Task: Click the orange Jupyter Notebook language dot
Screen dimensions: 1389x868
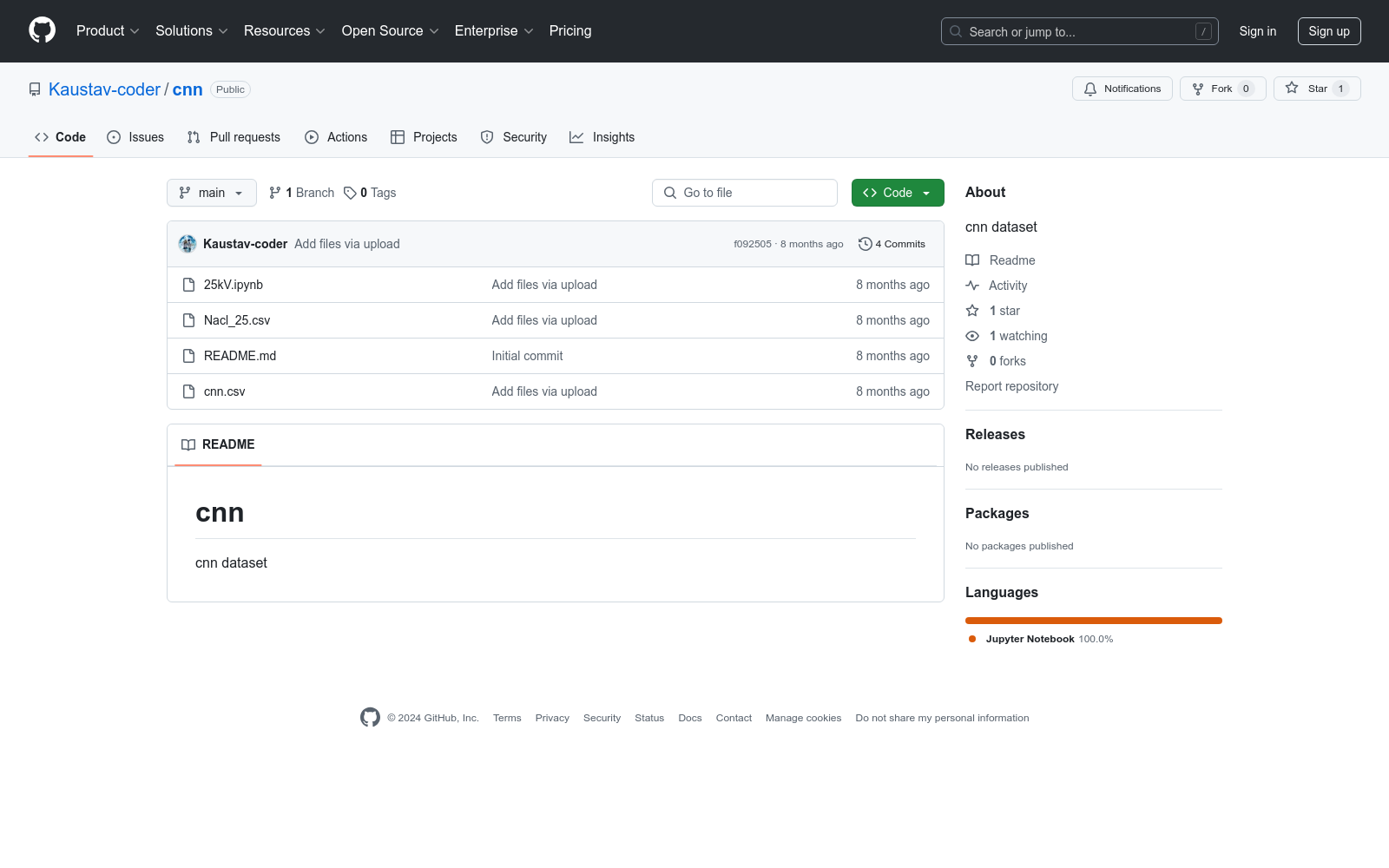Action: point(972,639)
